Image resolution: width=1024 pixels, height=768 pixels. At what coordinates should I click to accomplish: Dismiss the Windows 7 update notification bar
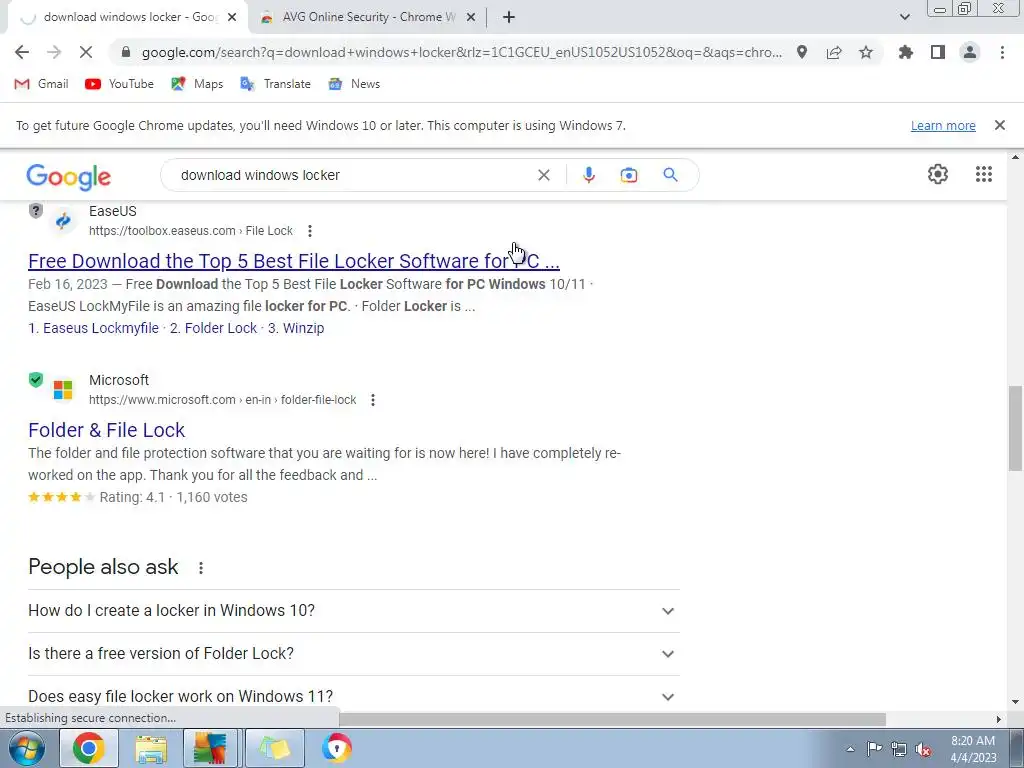coord(999,125)
